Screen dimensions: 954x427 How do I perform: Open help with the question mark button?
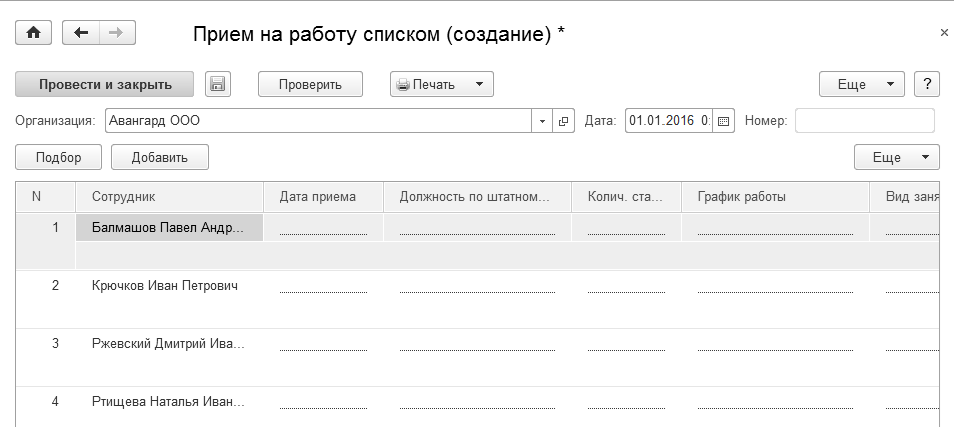coord(927,84)
